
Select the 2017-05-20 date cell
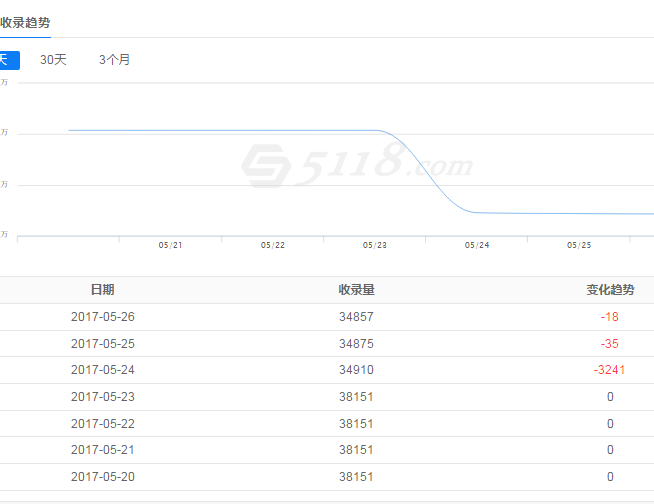click(102, 477)
